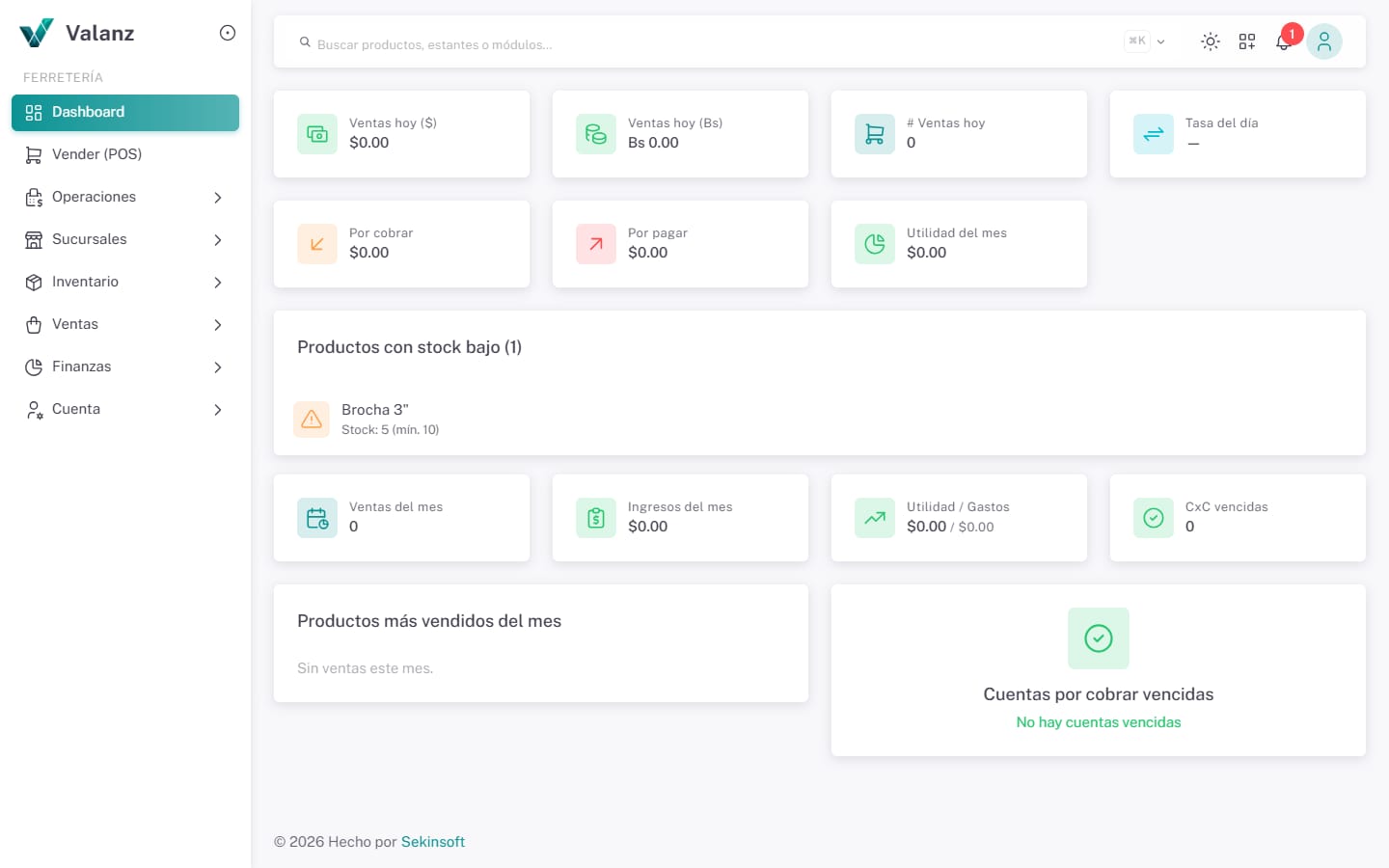Click 'Sin ventas este mes.' text

click(x=366, y=668)
